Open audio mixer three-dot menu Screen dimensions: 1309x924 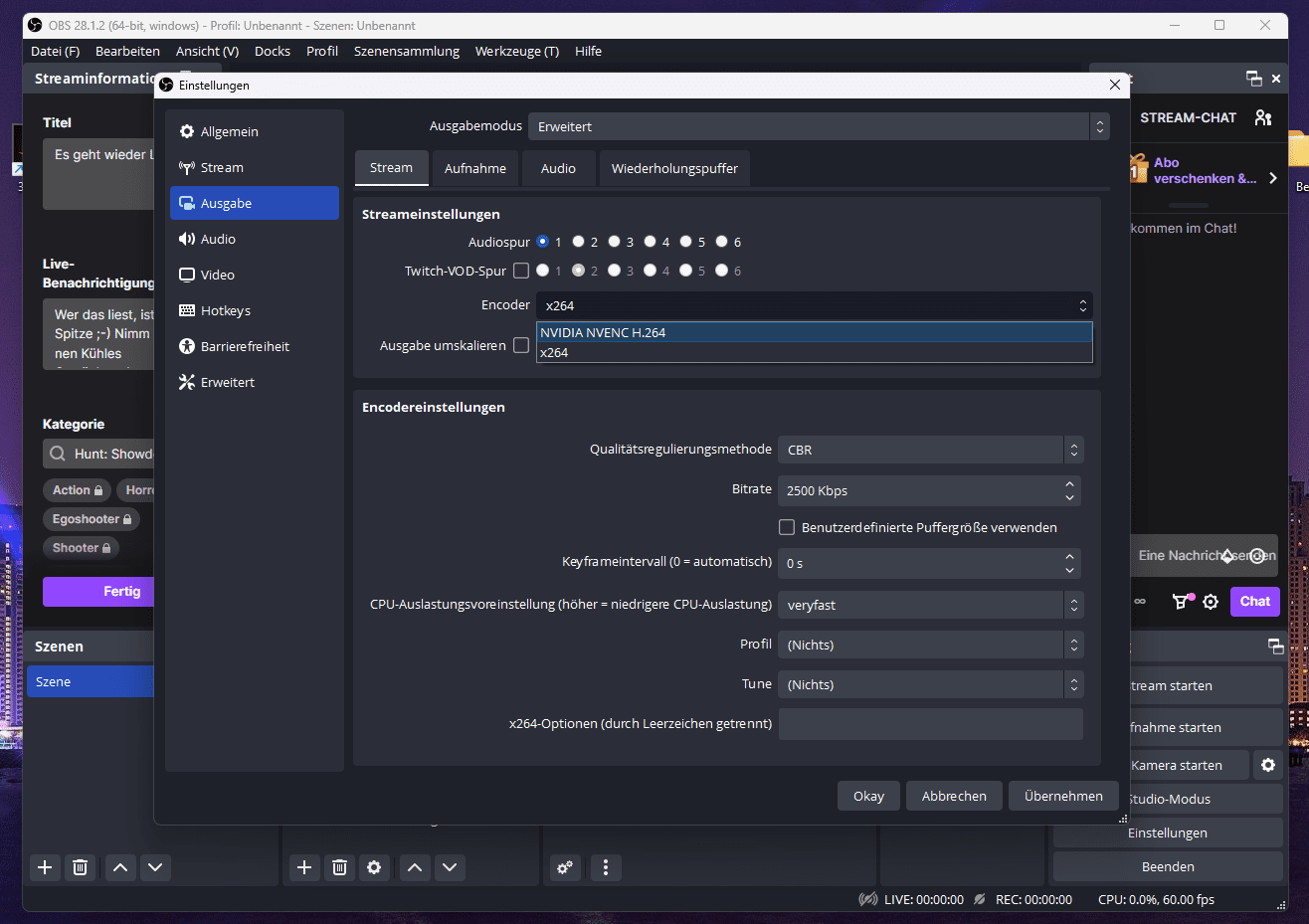606,867
